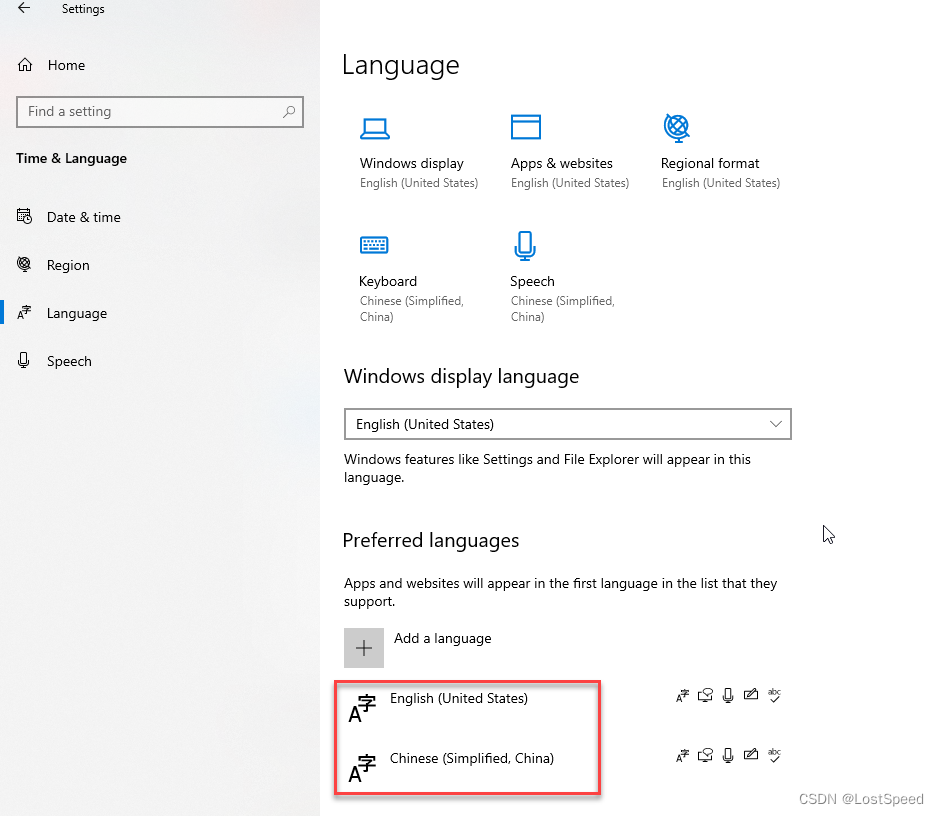Open the Date & time settings page
Screen dimensions: 939x816
pyautogui.click(x=83, y=217)
